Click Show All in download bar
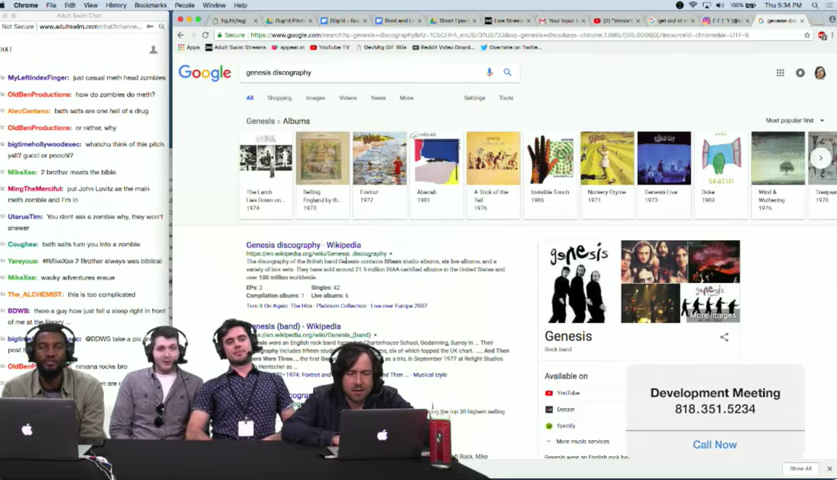 801,468
